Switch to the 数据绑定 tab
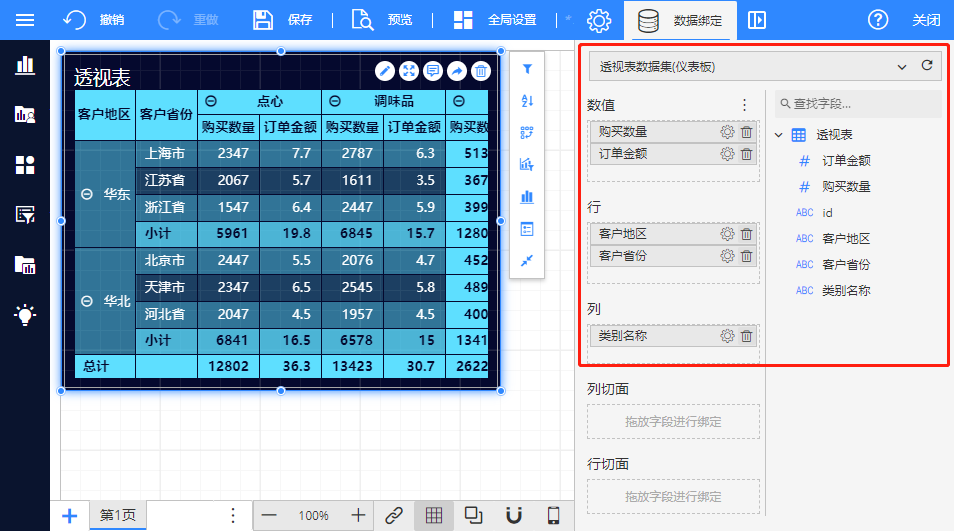 tap(680, 20)
